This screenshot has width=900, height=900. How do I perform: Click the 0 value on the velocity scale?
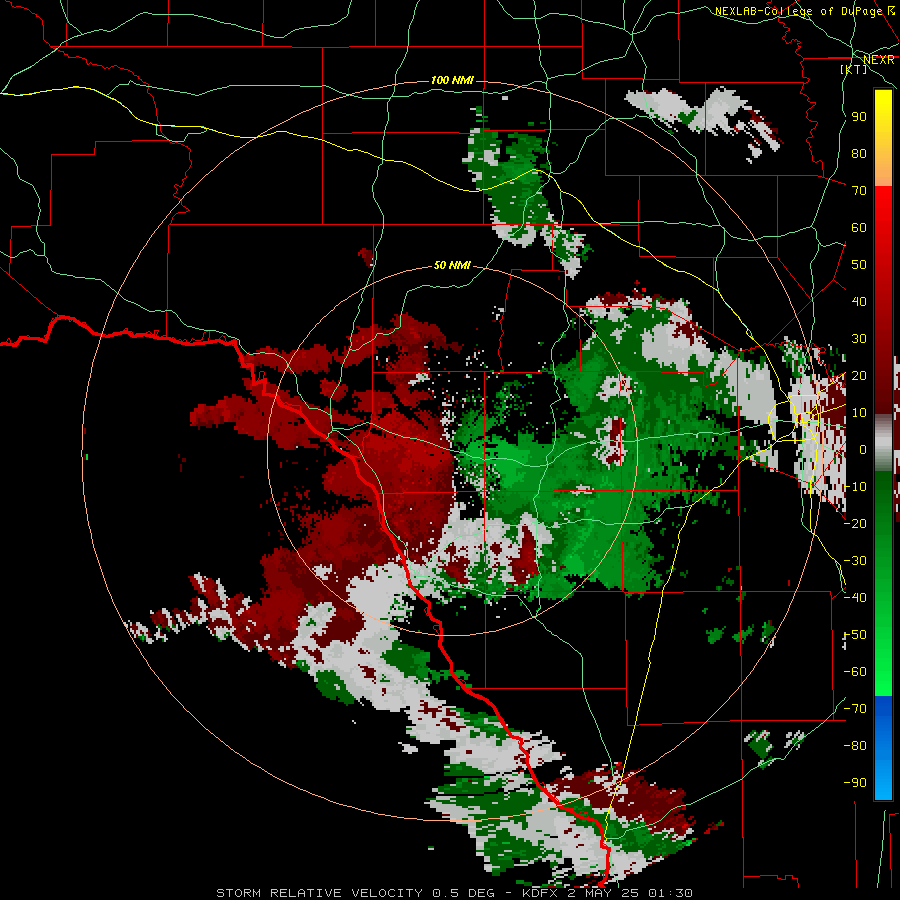coord(862,449)
